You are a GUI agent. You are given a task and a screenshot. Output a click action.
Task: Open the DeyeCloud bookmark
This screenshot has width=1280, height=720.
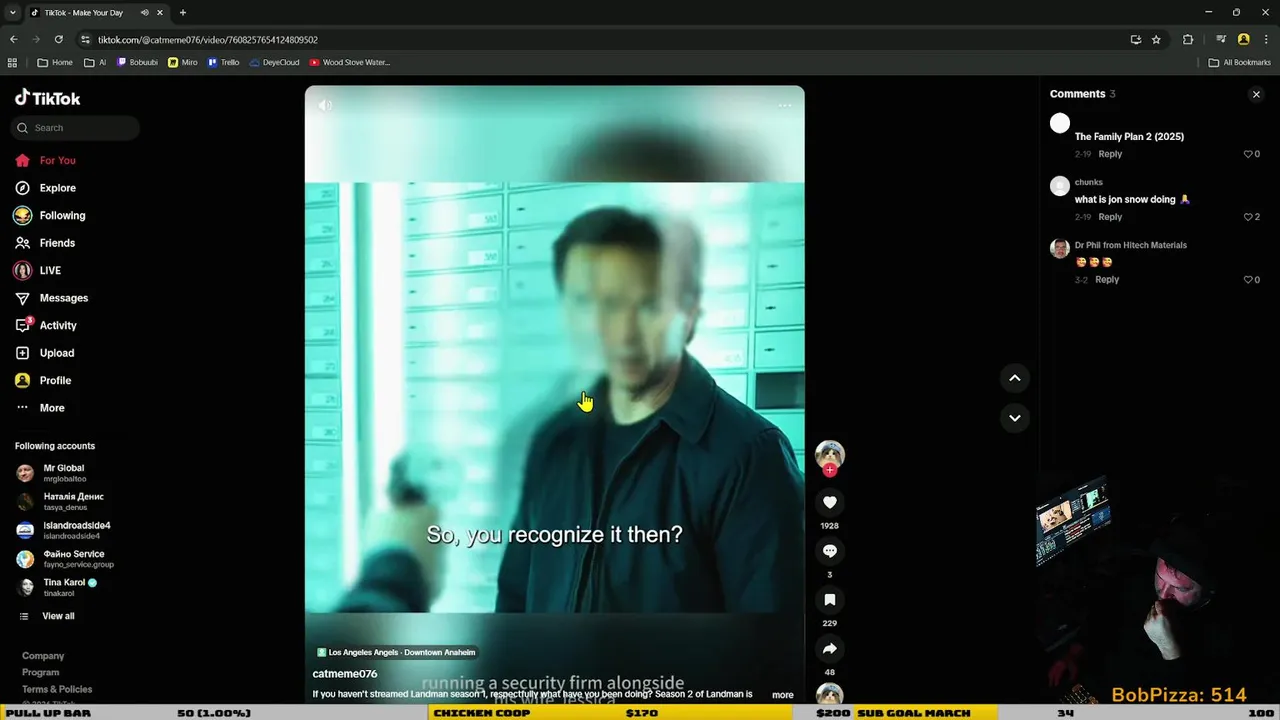274,62
